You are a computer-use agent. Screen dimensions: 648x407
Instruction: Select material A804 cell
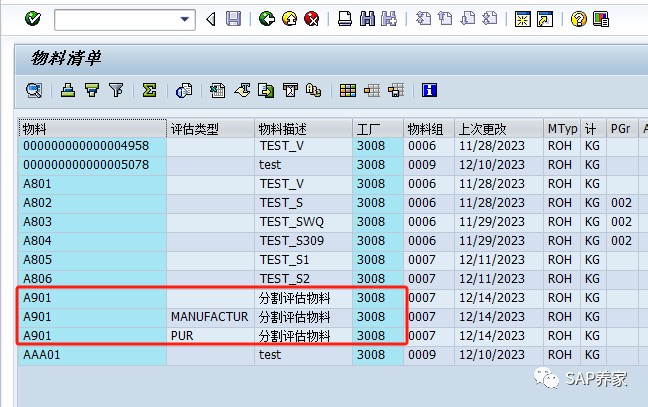click(x=92, y=241)
